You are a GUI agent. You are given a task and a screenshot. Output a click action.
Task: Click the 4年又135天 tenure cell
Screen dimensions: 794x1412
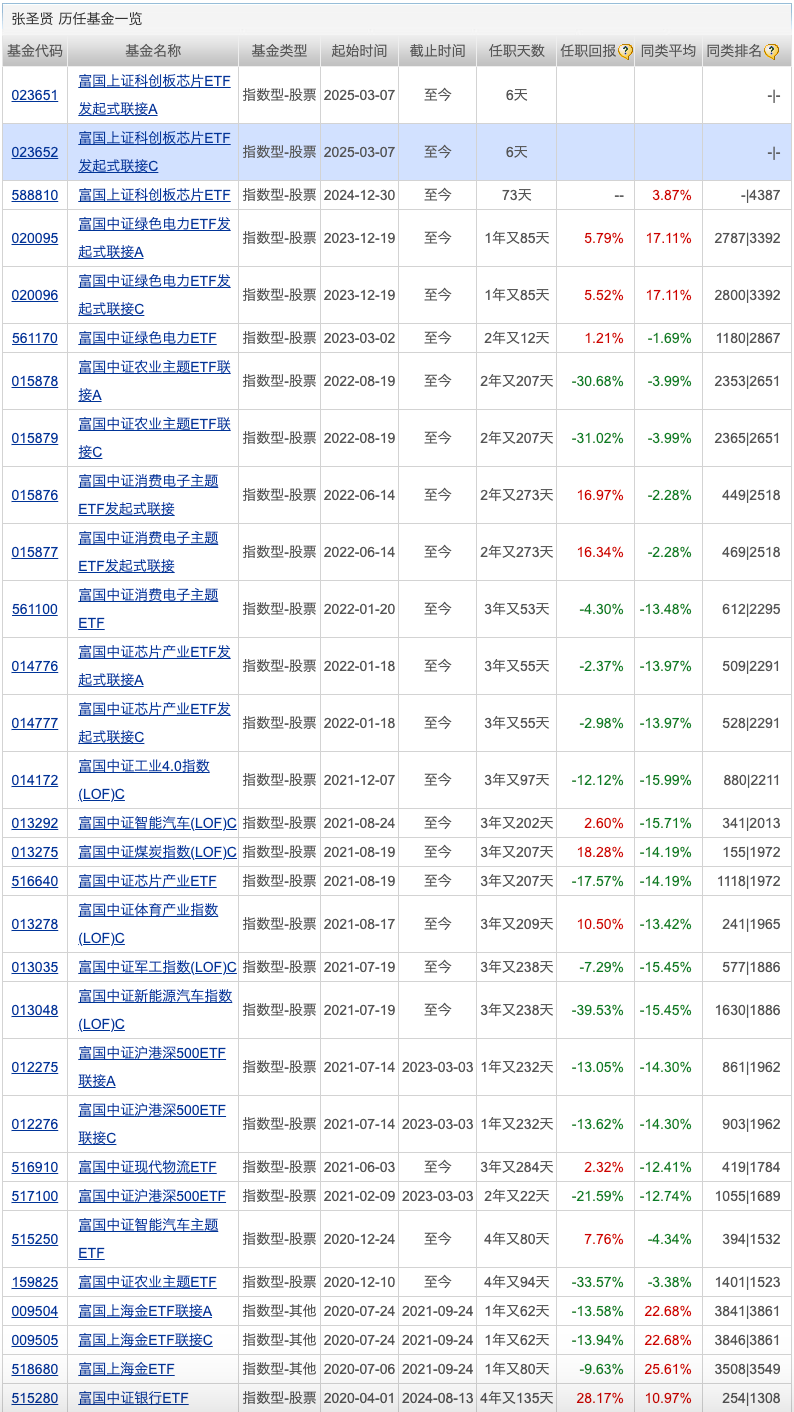517,1398
